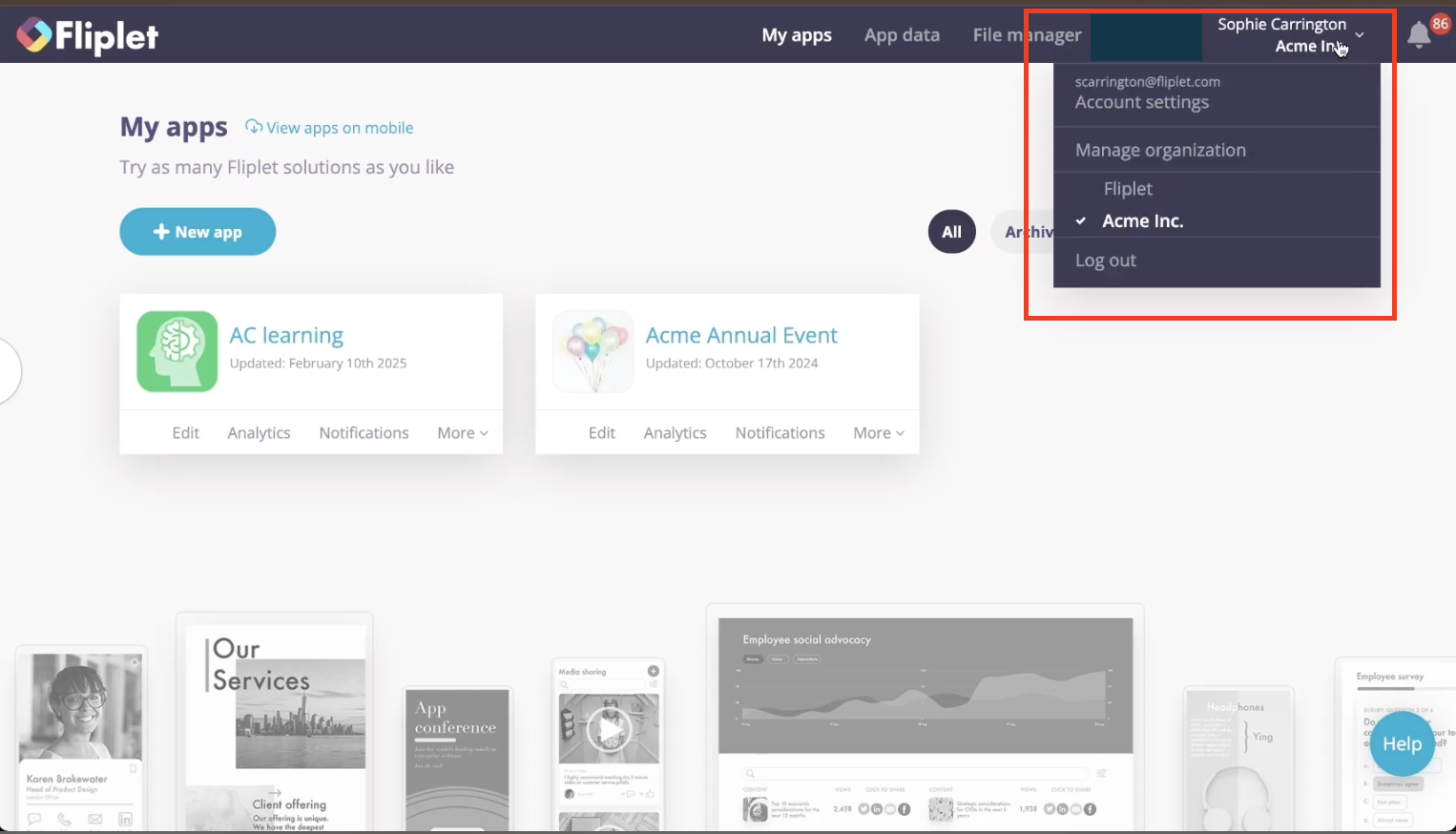Expand More menu on AC learning card
The image size is (1456, 834).
(x=463, y=432)
